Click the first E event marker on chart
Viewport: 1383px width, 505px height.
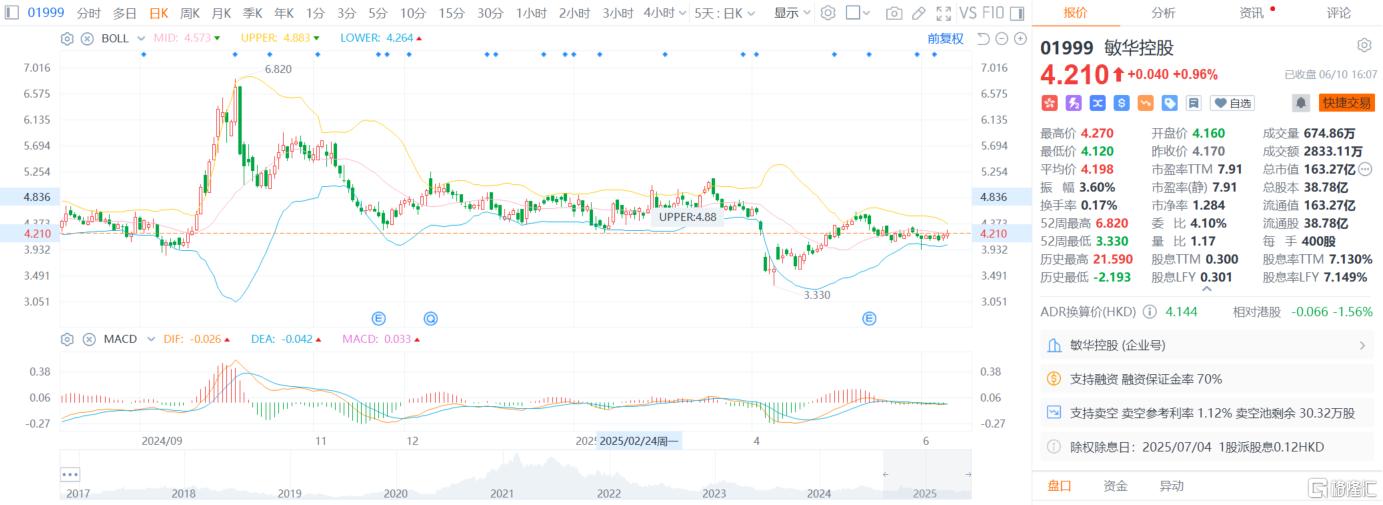pos(379,318)
